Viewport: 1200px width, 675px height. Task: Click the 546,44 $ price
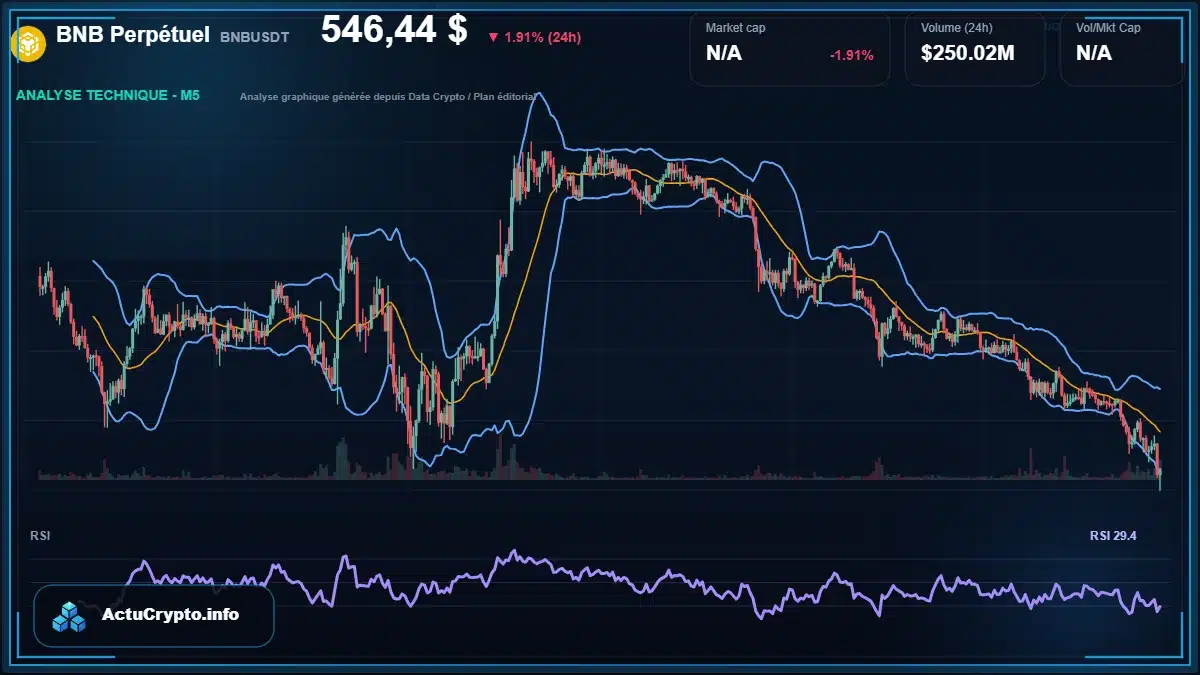(x=394, y=30)
